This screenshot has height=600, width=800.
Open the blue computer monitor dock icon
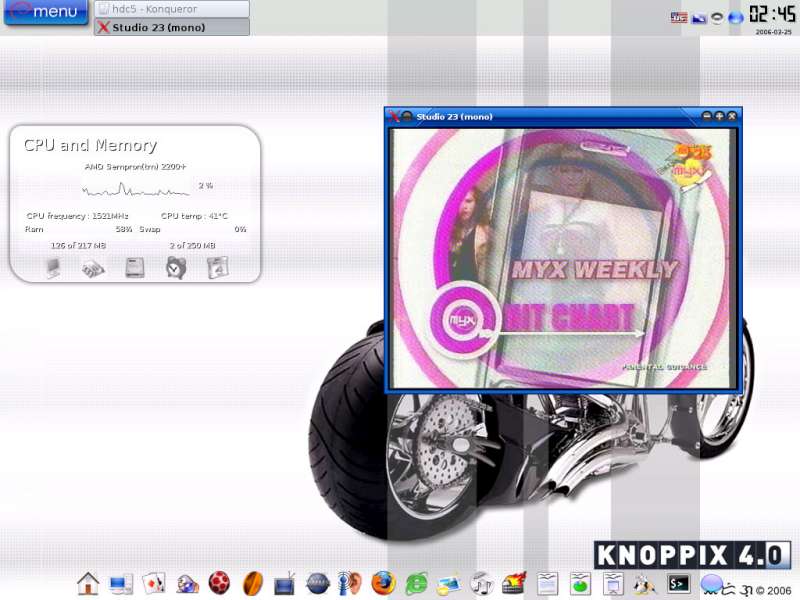click(121, 584)
